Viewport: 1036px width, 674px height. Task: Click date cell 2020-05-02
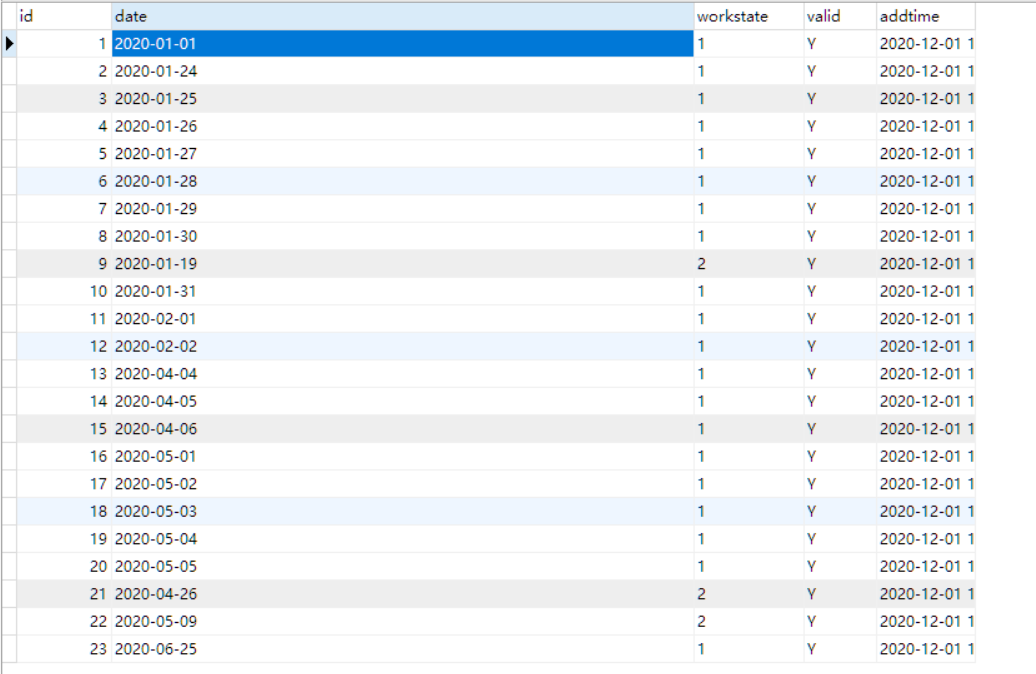coord(402,484)
